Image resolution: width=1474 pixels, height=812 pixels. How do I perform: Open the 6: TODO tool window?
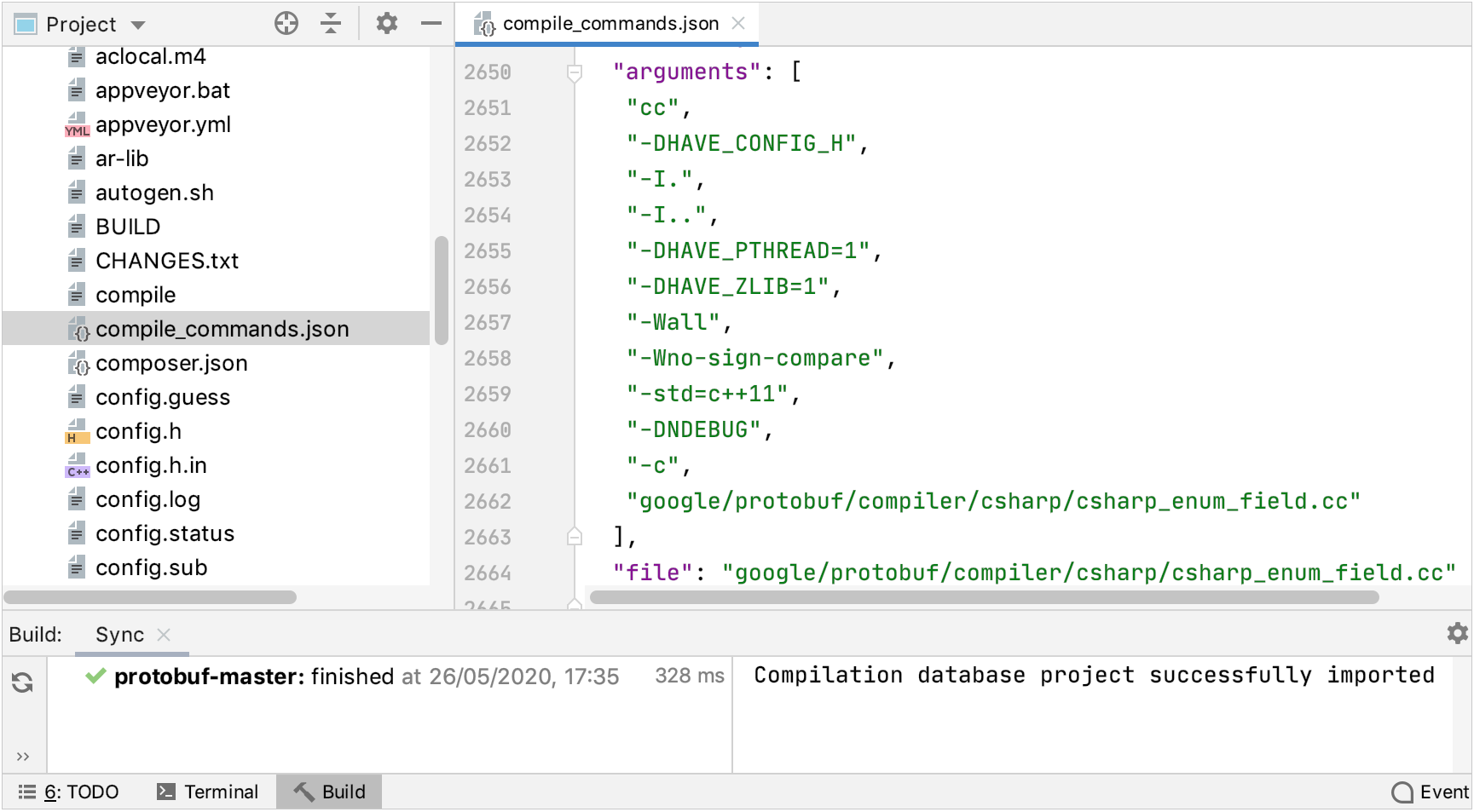(x=70, y=792)
